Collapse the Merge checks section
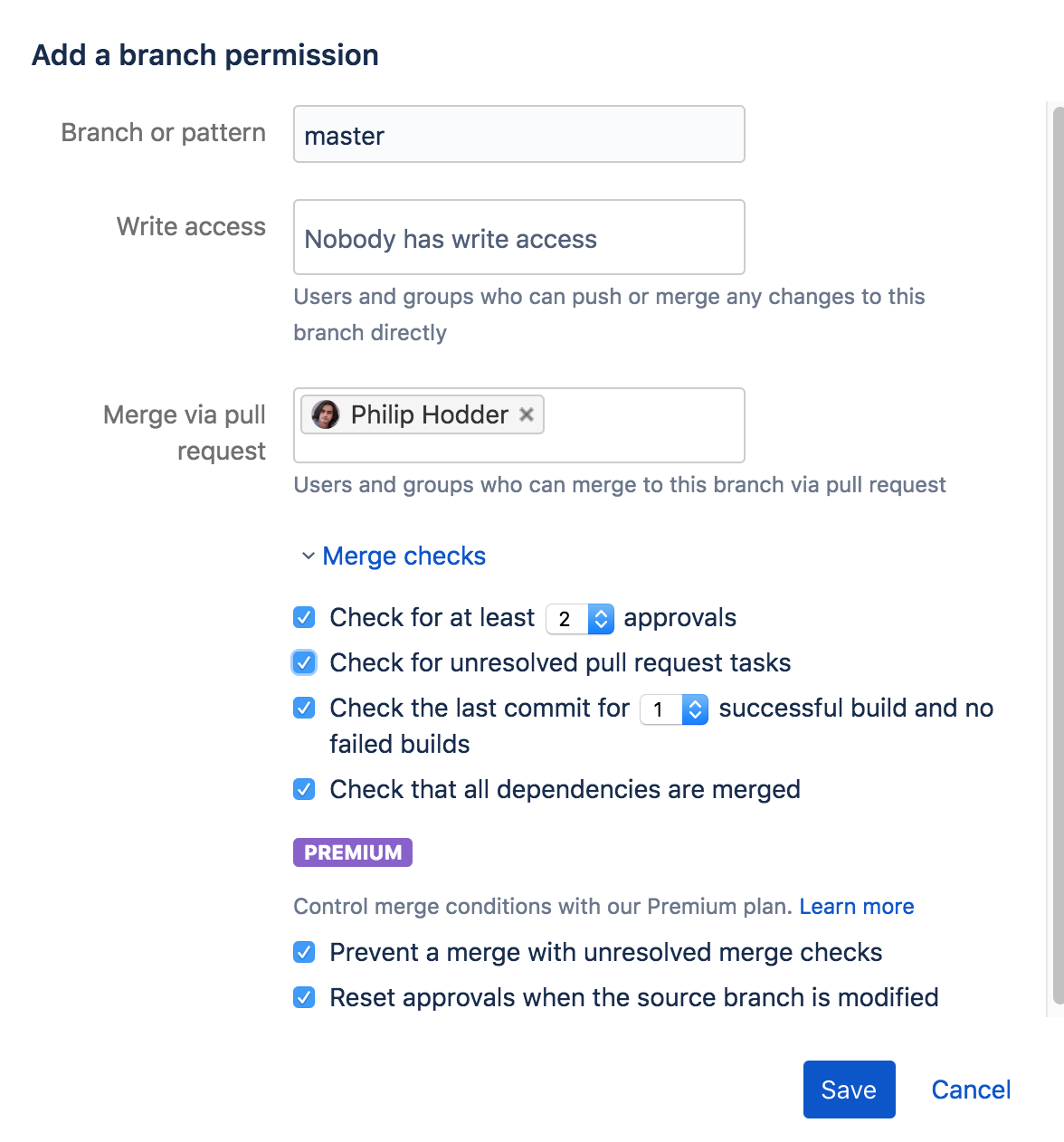 (404, 556)
